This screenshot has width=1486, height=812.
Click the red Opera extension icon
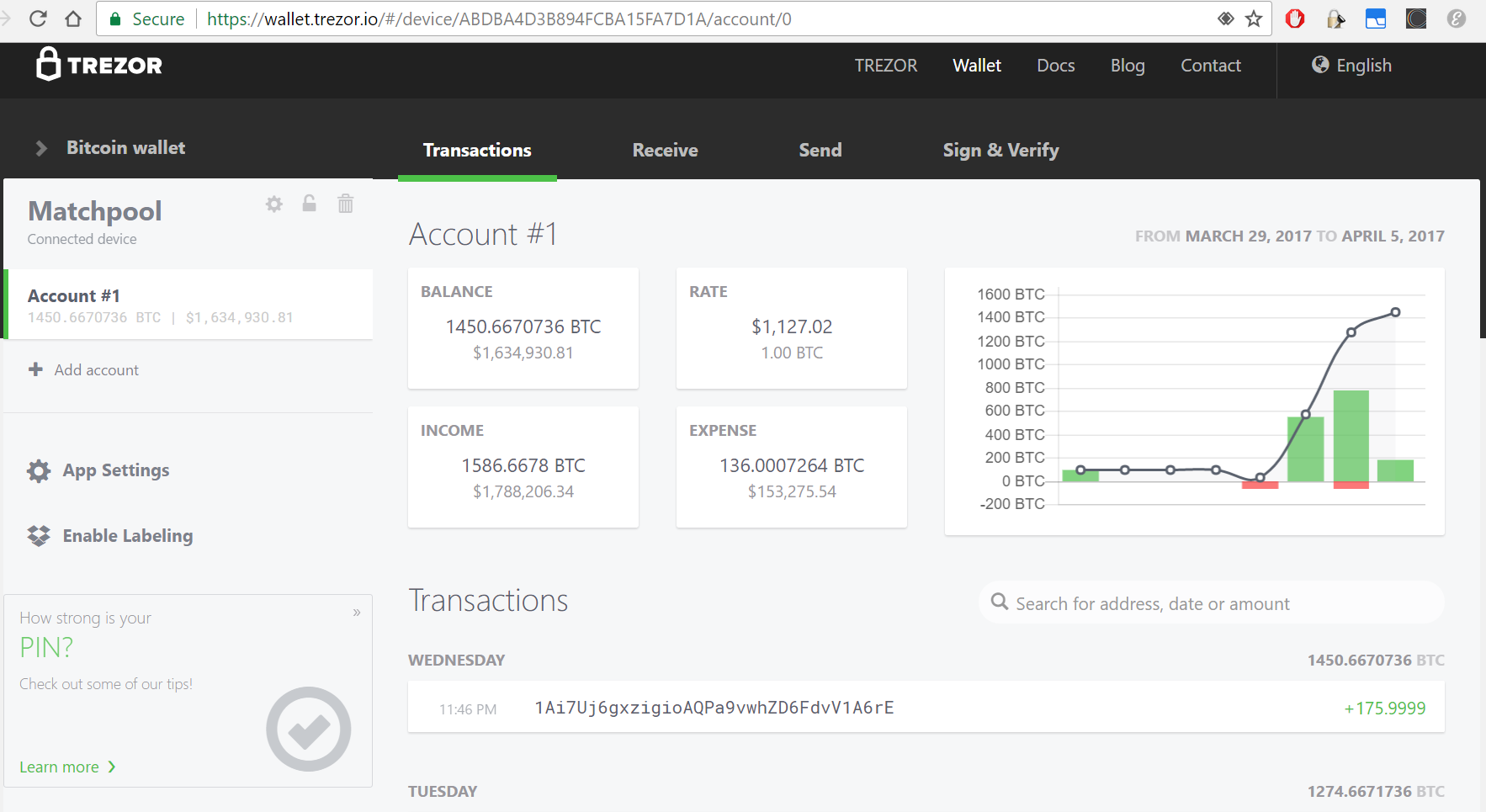(1295, 19)
